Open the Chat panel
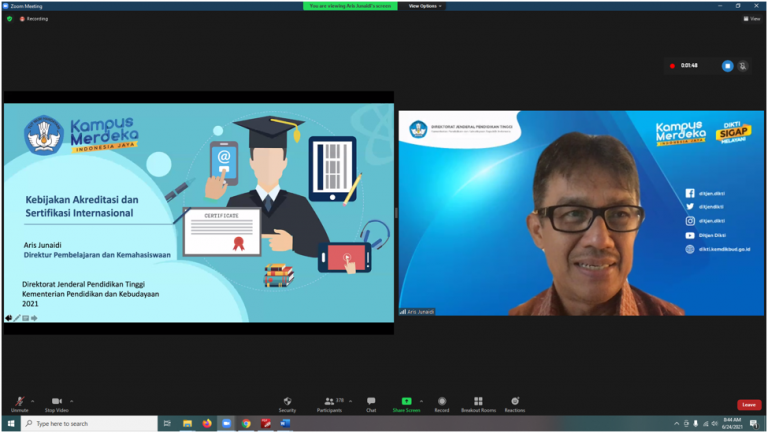768x433 pixels. pos(371,402)
